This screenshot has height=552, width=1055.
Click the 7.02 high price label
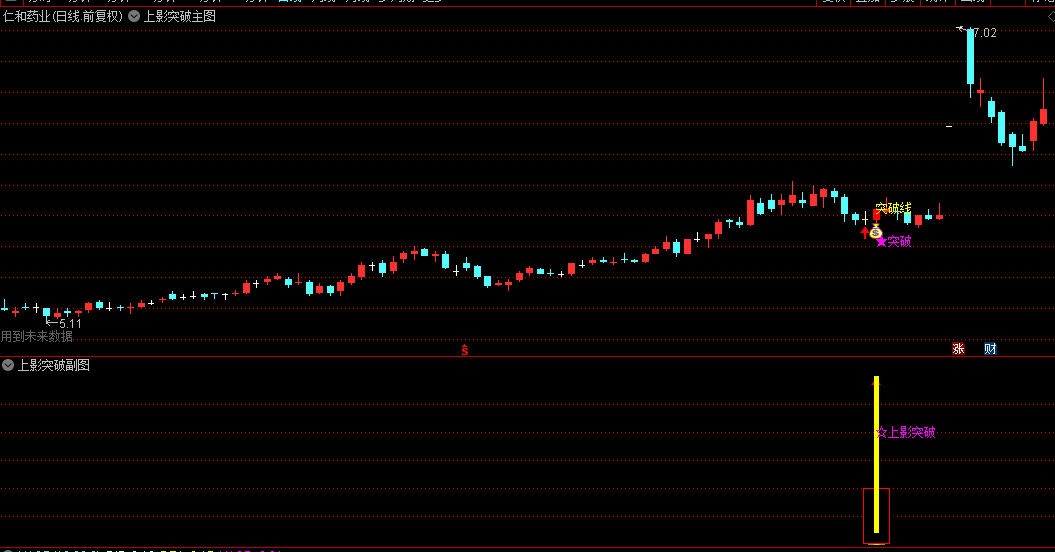[x=984, y=32]
